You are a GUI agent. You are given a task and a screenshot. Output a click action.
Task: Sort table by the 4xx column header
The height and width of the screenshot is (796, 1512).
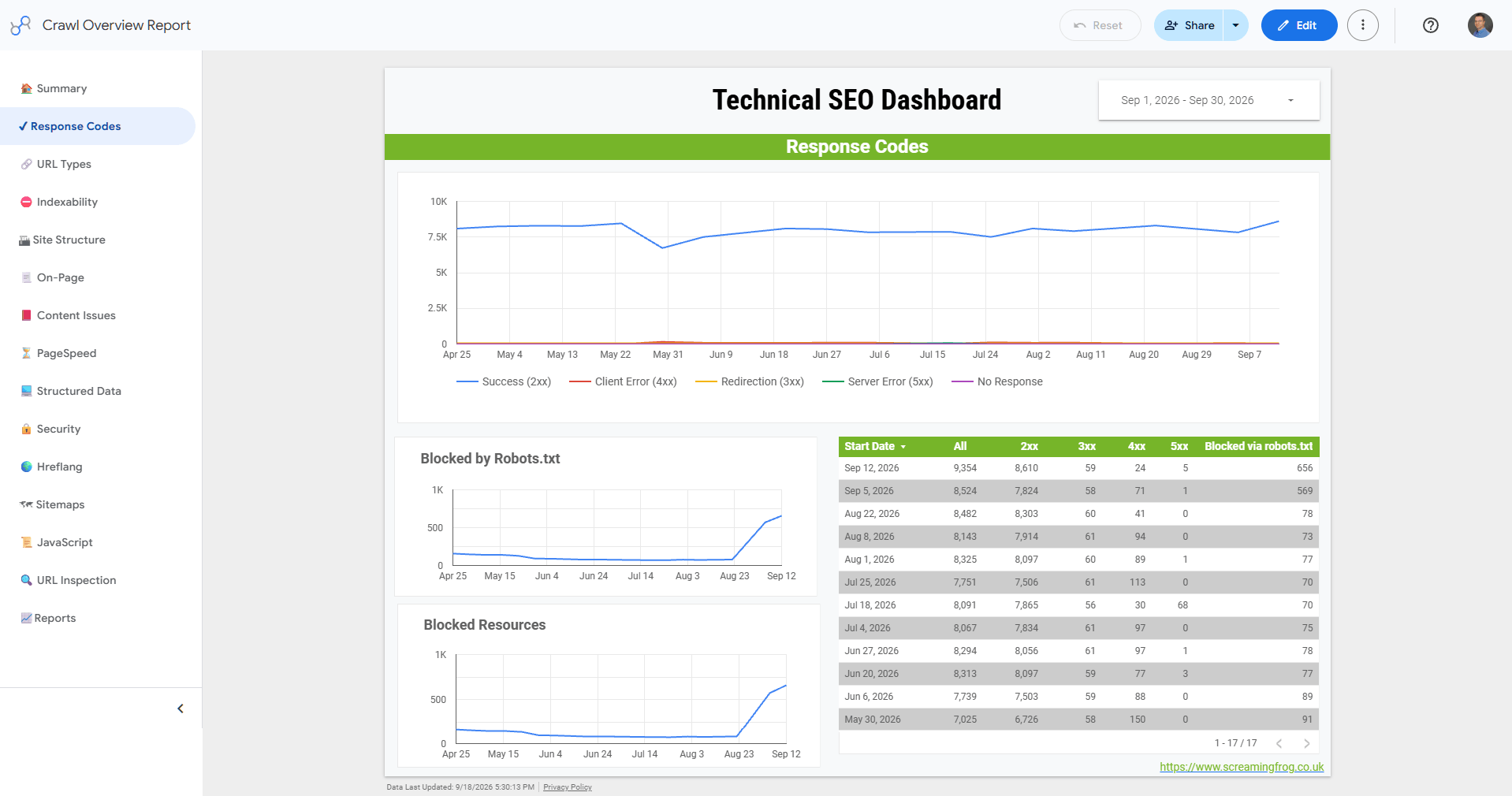coord(1136,446)
